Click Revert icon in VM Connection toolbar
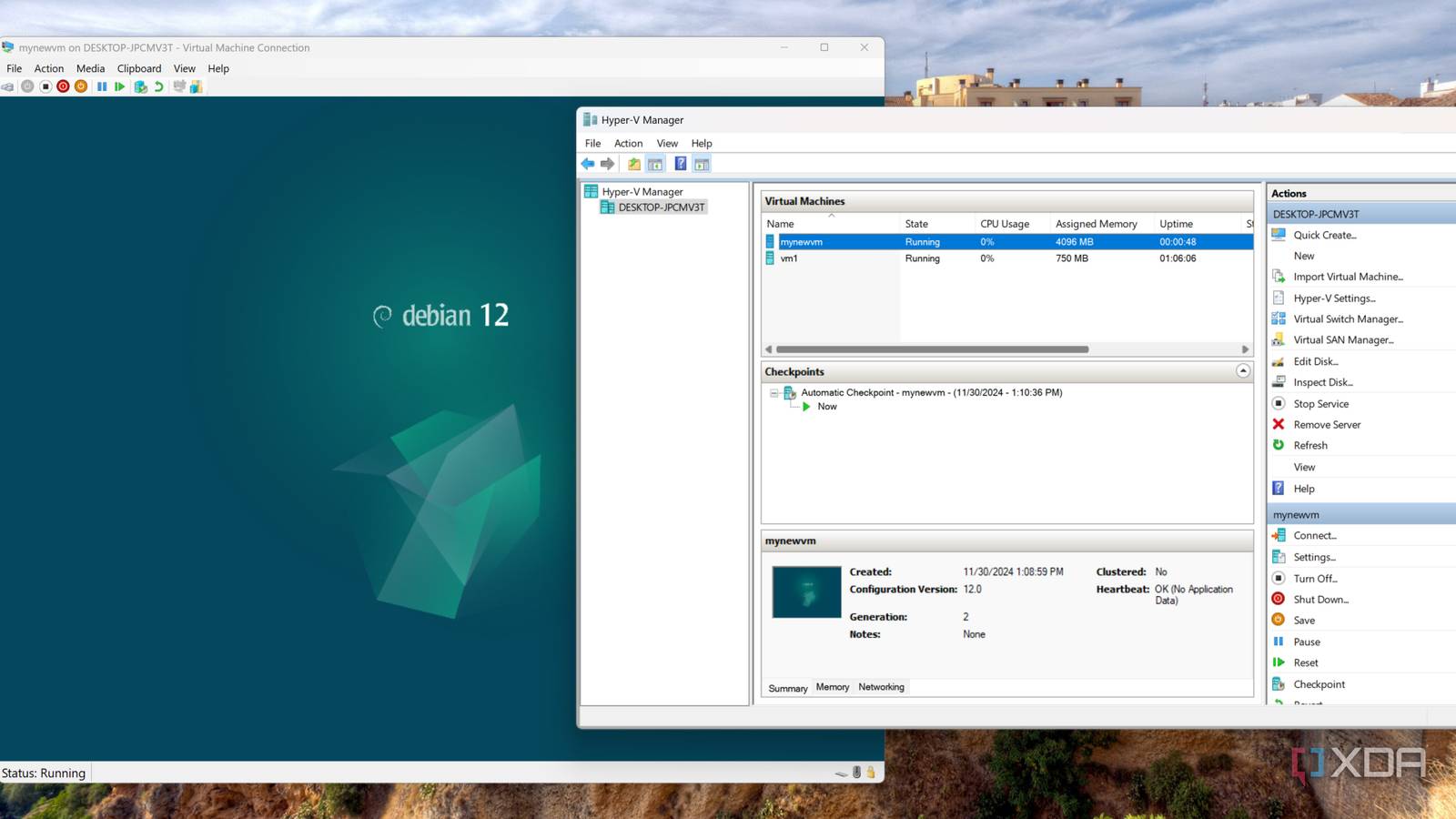This screenshot has width=1456, height=819. click(159, 86)
